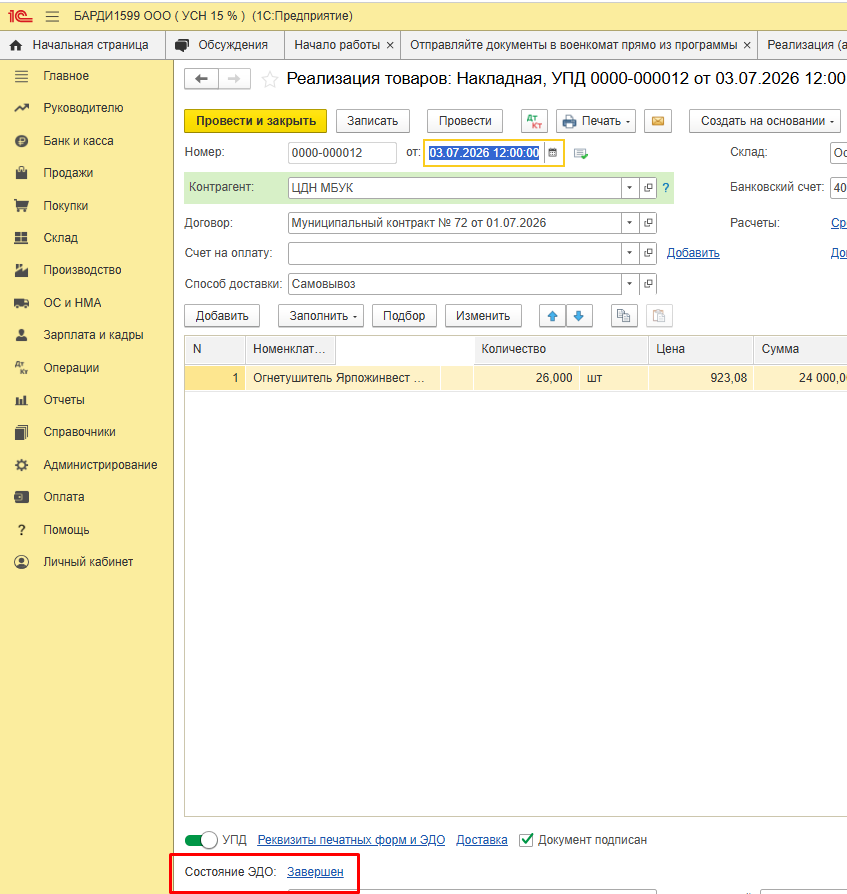This screenshot has height=894, width=847.
Task: Open the 1C main menu hamburger icon
Action: (x=52, y=16)
